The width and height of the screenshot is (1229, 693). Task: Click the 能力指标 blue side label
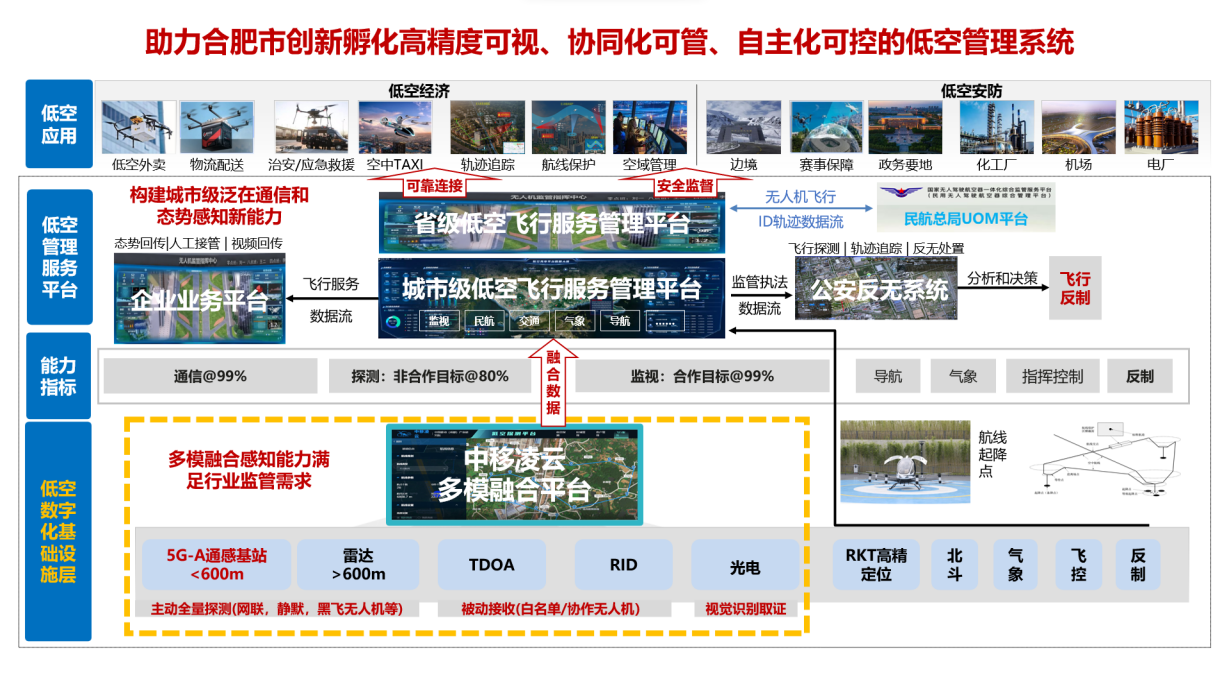click(59, 376)
